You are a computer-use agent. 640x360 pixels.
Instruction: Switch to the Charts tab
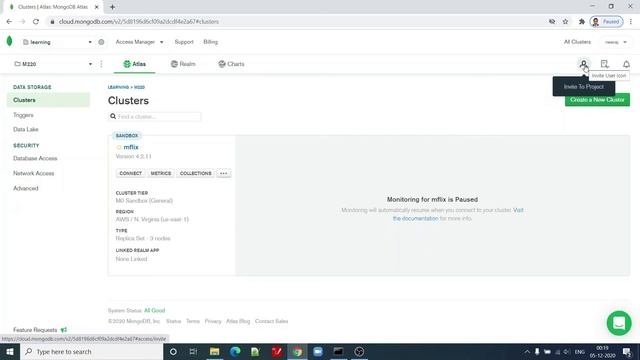click(x=231, y=64)
